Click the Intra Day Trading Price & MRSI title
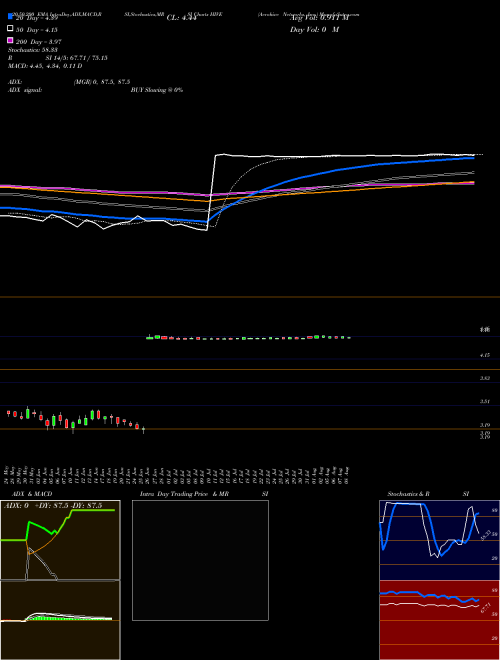 (204, 494)
